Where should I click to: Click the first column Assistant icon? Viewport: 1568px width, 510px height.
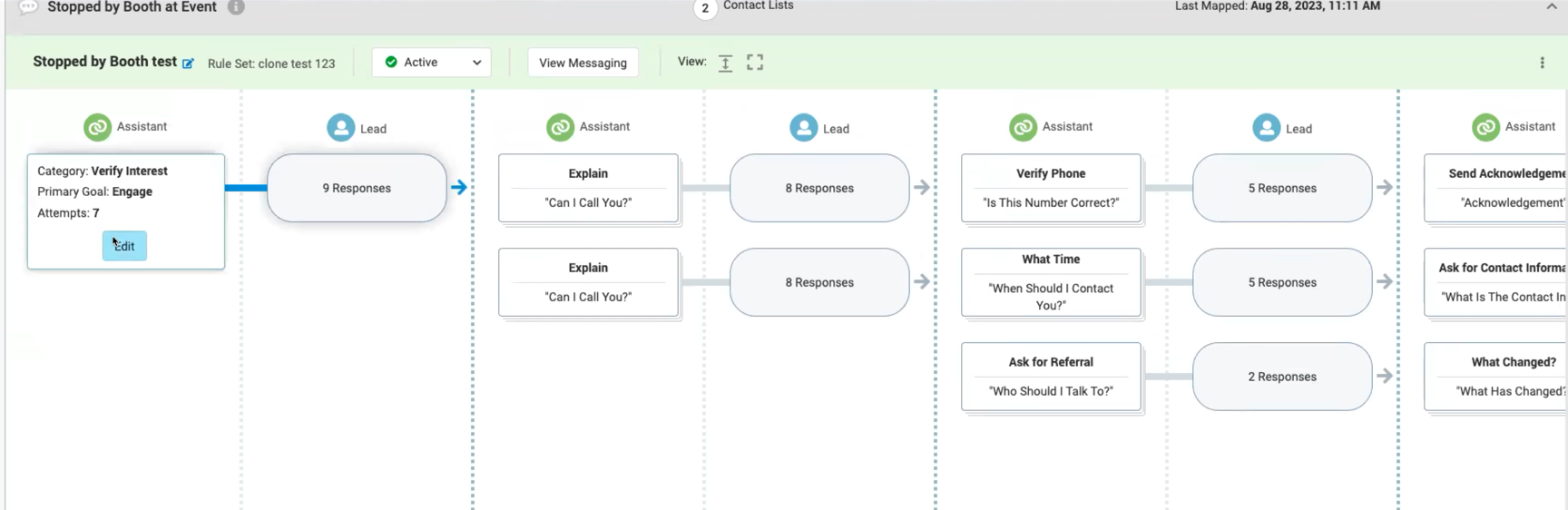(x=98, y=127)
